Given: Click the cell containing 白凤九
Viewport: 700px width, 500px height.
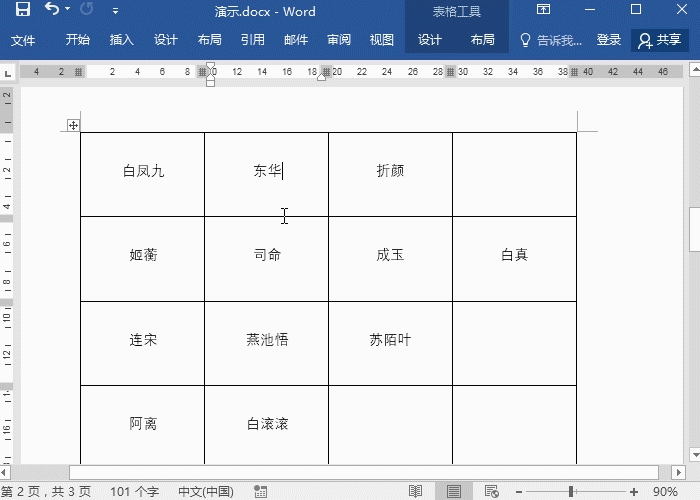Looking at the screenshot, I should click(142, 175).
